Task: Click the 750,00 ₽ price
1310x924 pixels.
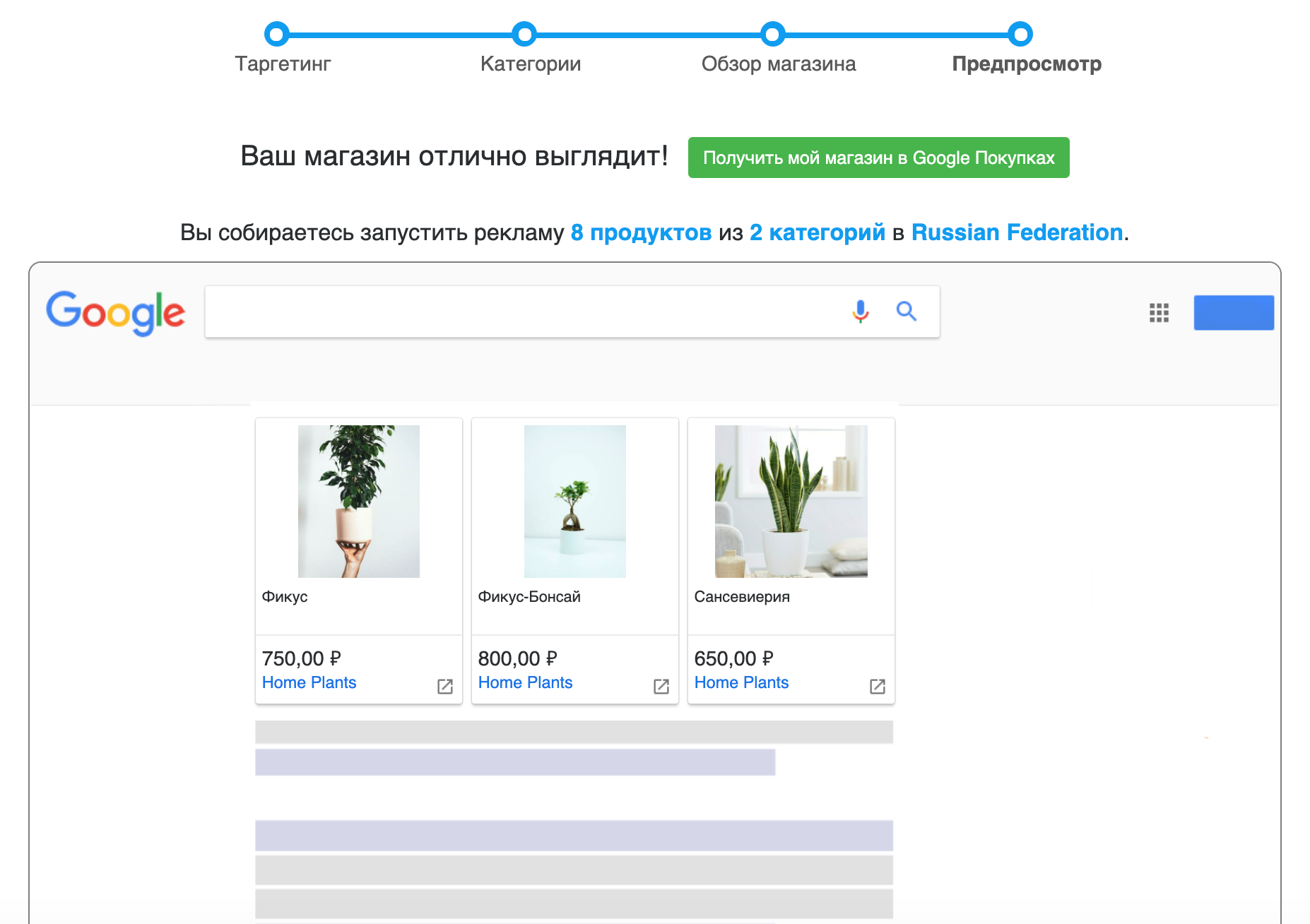Action: point(301,658)
